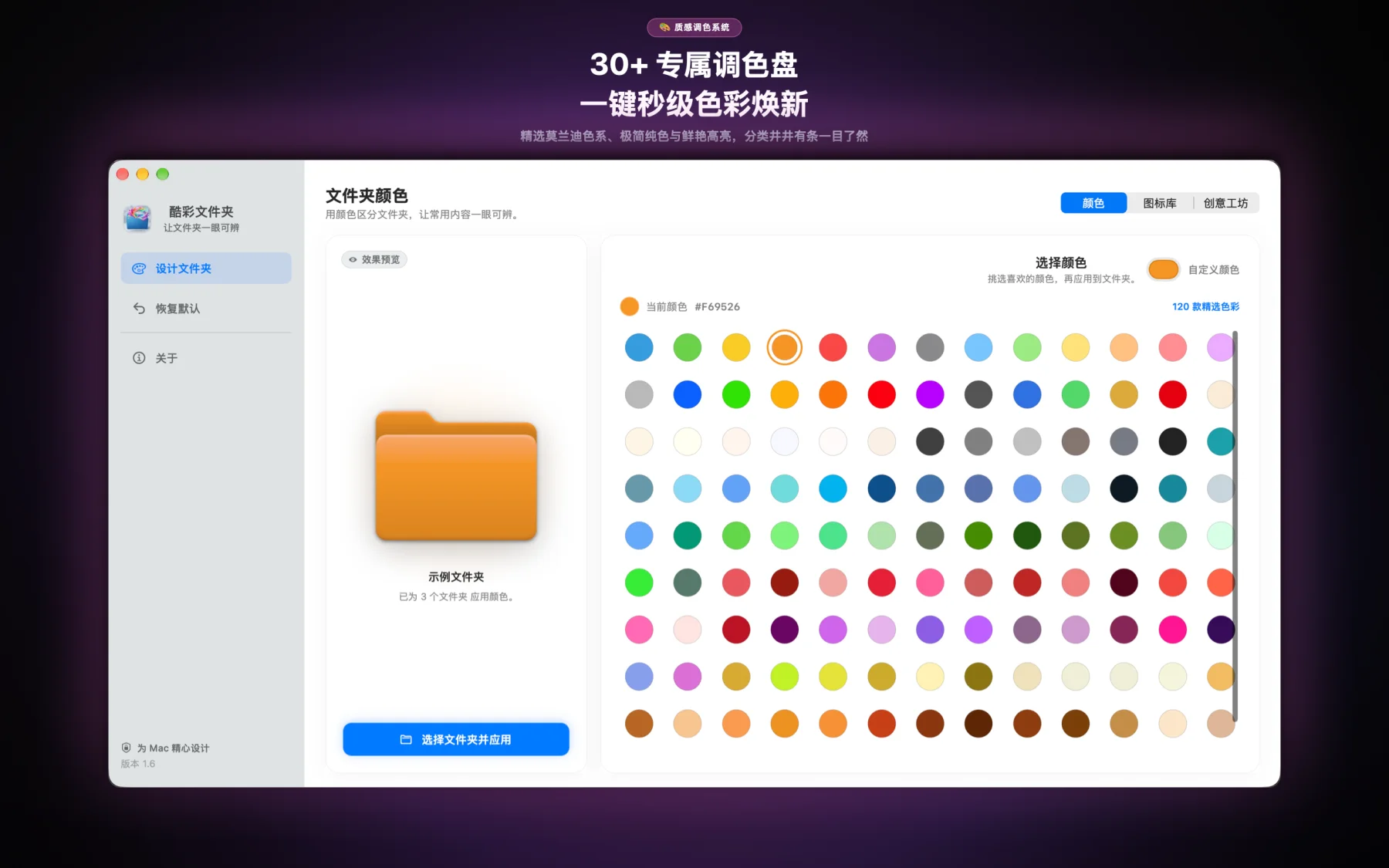Click the #F69526 hex color value
1389x868 pixels.
click(x=717, y=307)
